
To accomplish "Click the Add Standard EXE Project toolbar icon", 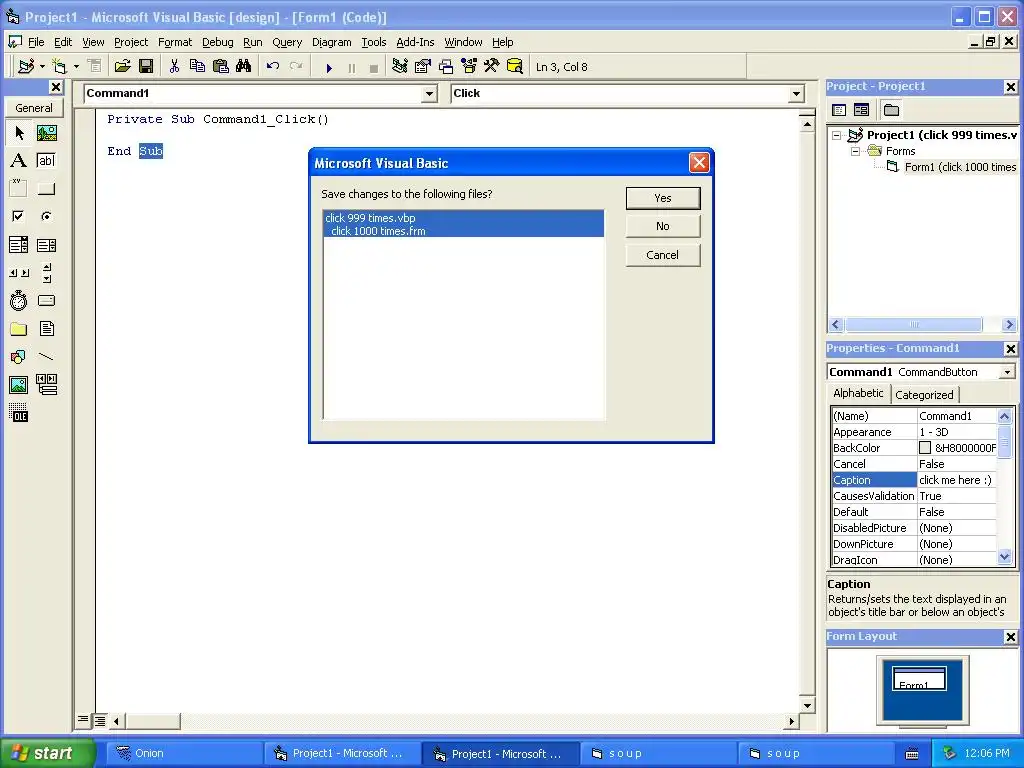I will click(26, 67).
